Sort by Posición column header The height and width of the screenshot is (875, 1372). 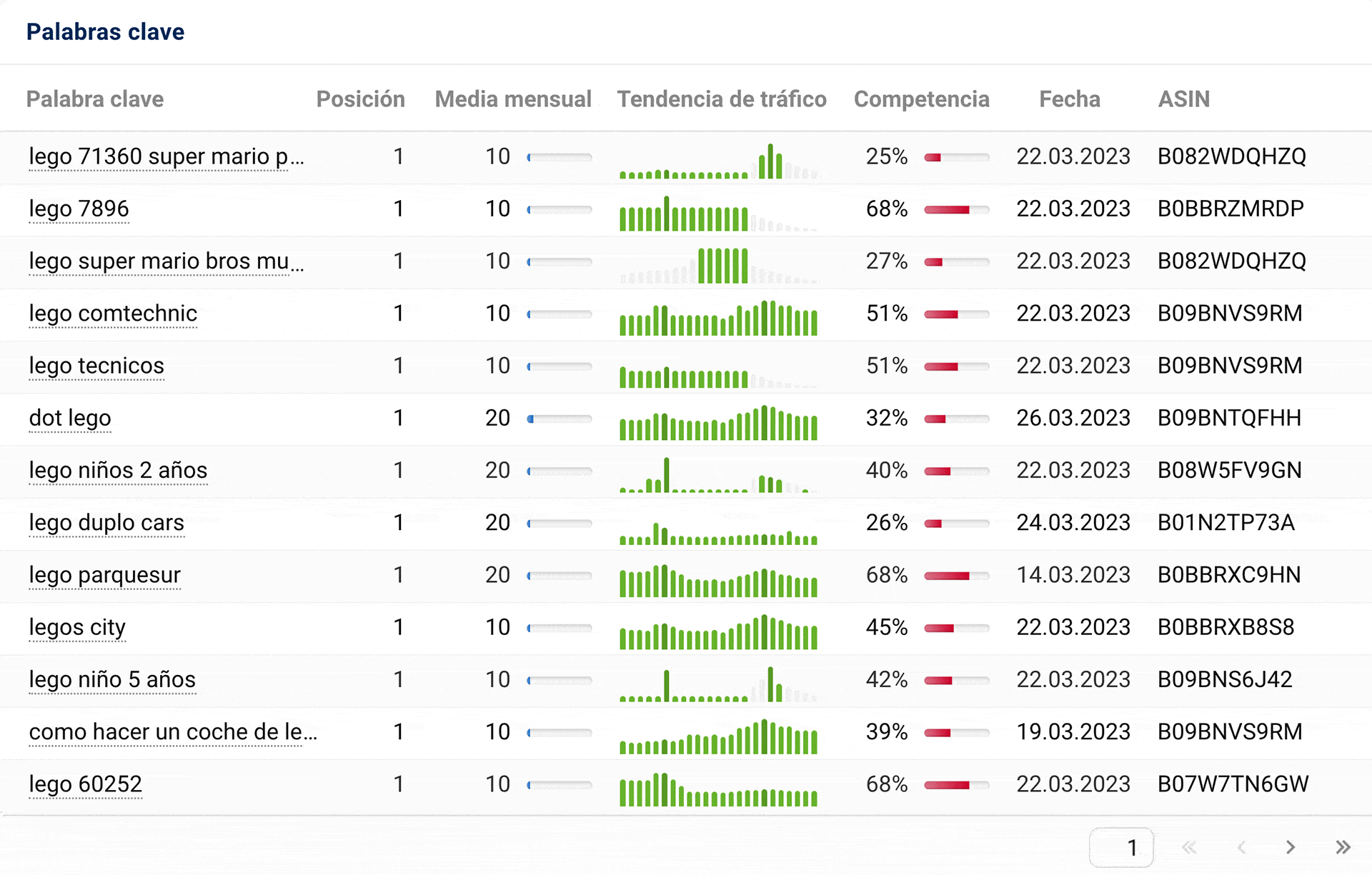coord(360,99)
